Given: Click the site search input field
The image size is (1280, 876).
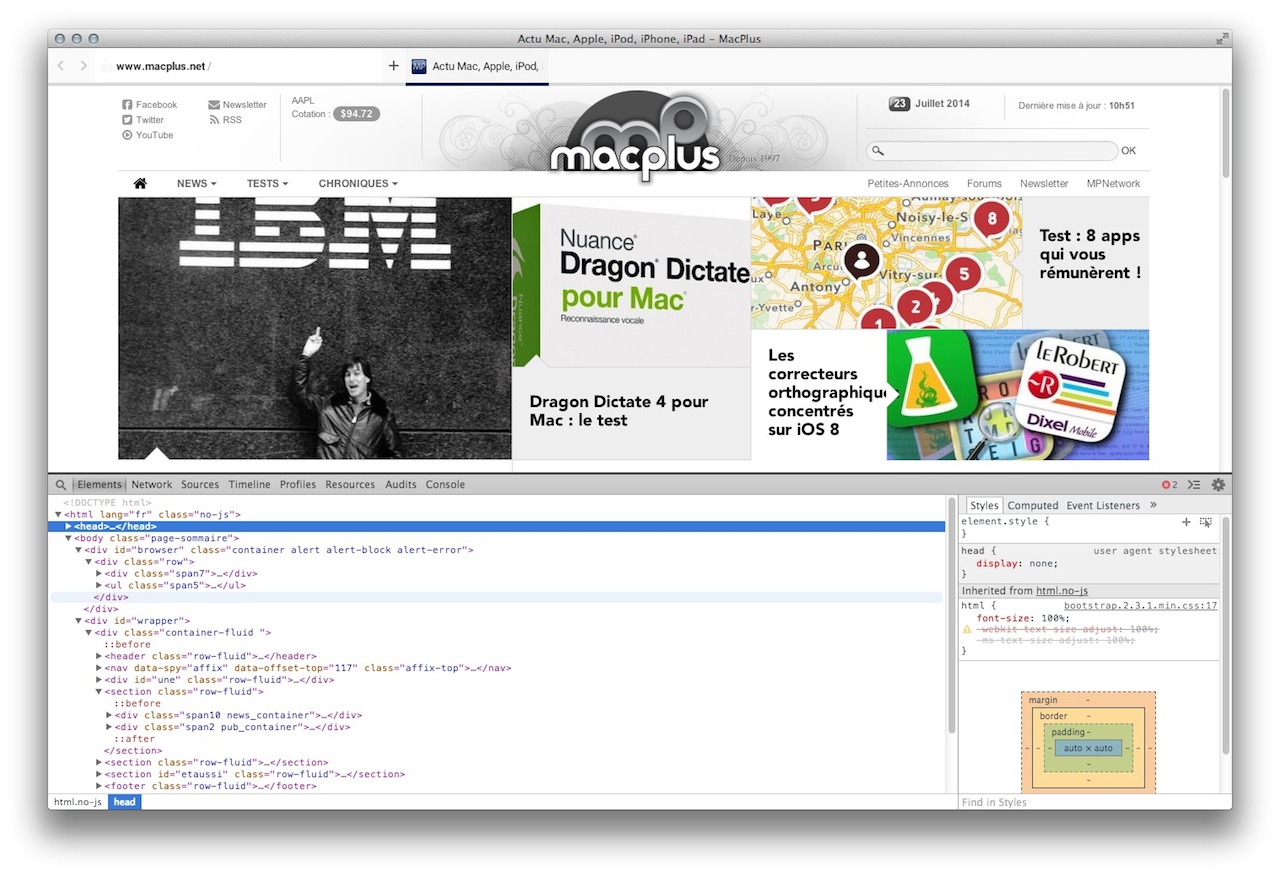Looking at the screenshot, I should coord(992,151).
